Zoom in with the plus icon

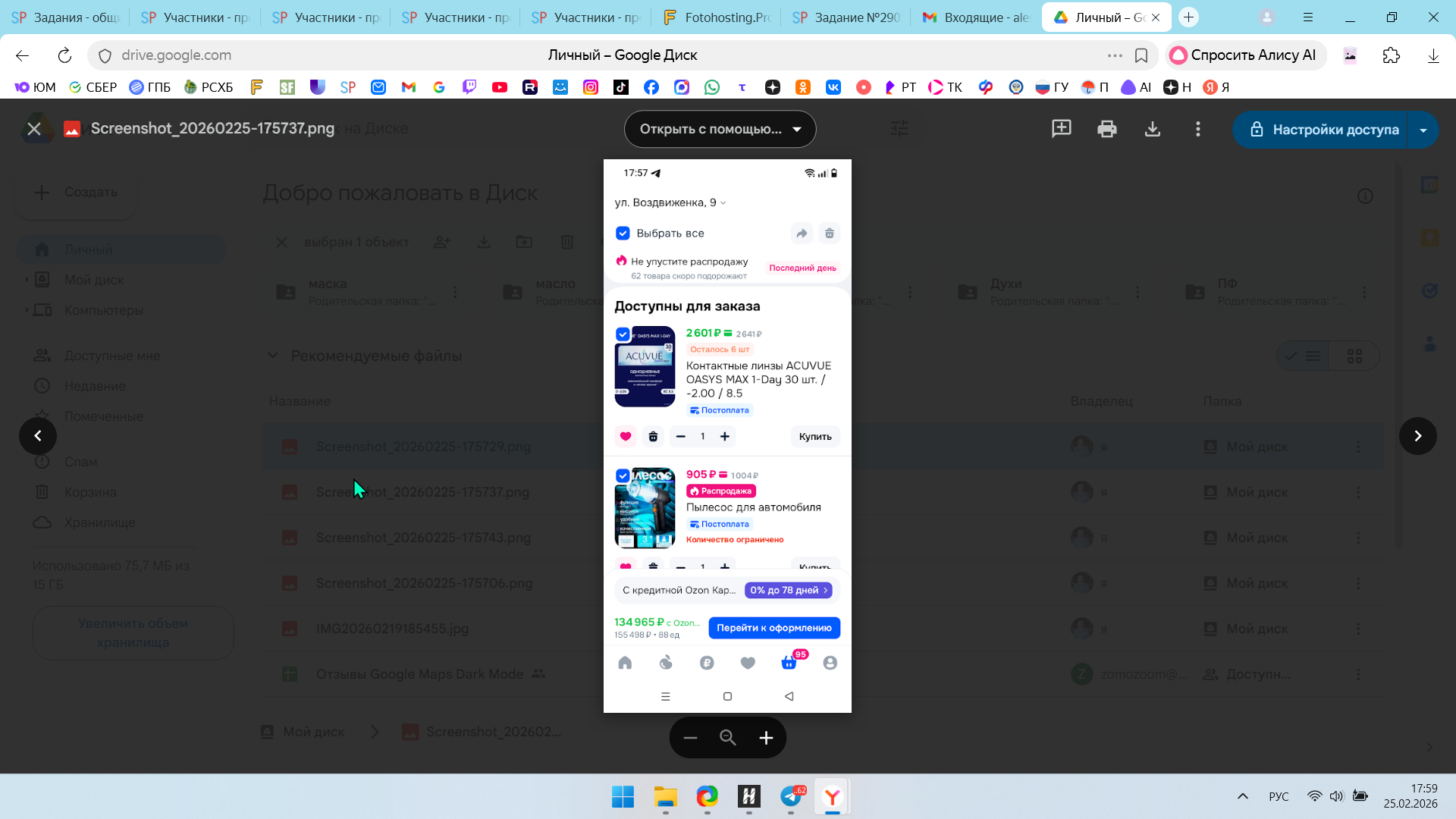pyautogui.click(x=766, y=738)
